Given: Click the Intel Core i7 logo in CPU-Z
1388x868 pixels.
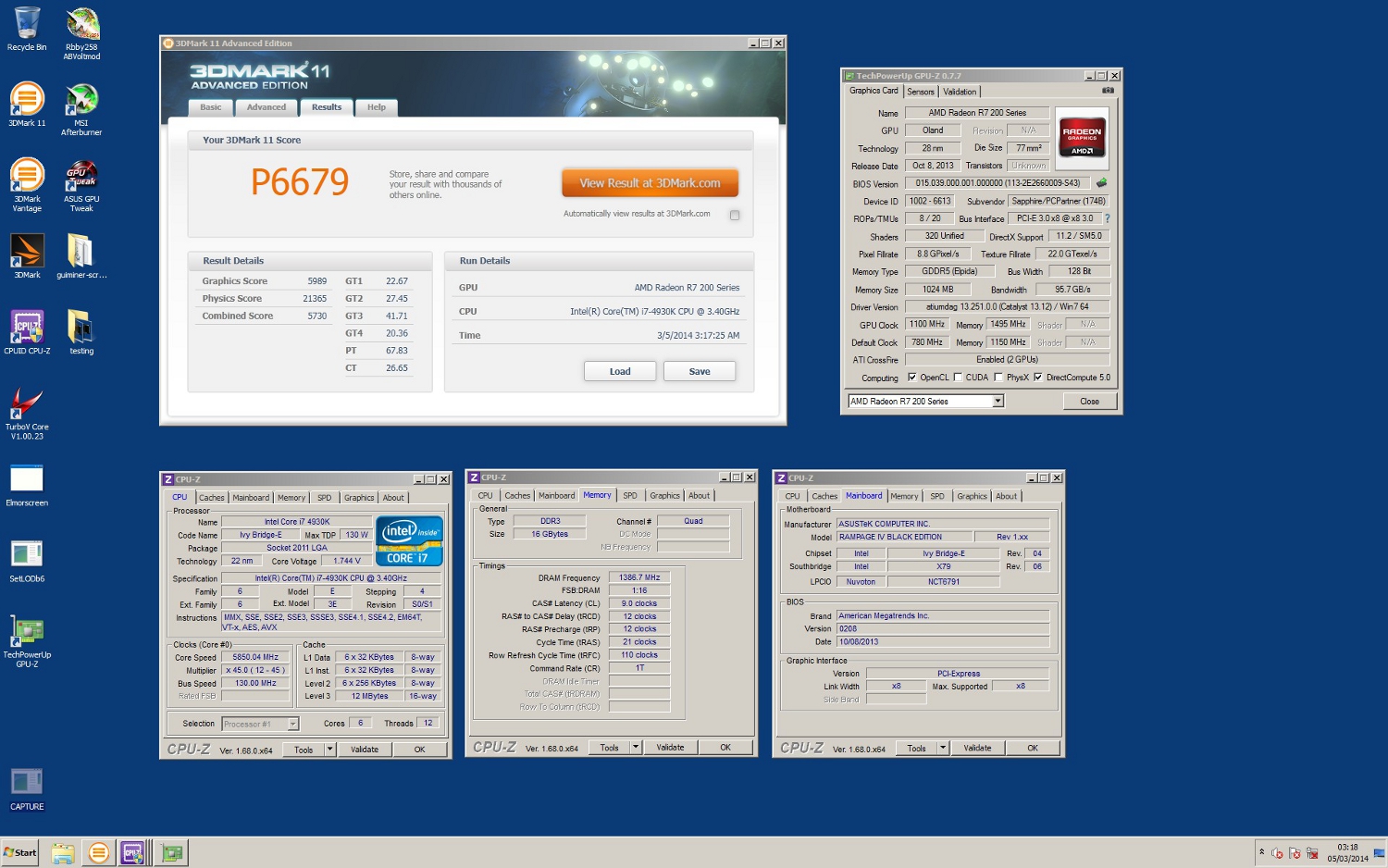Looking at the screenshot, I should pyautogui.click(x=409, y=540).
